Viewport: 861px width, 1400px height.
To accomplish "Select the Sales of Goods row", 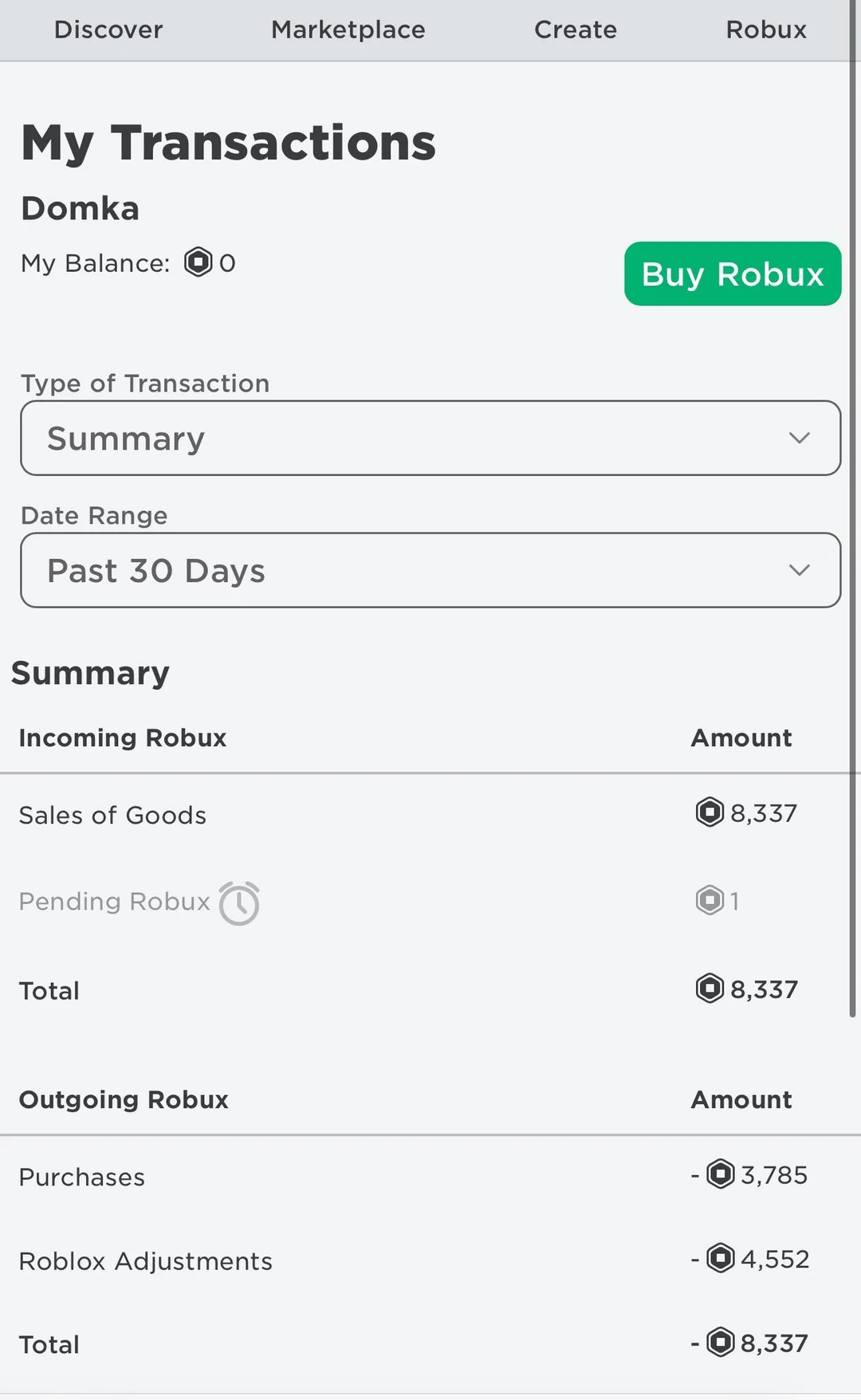I will (112, 816).
